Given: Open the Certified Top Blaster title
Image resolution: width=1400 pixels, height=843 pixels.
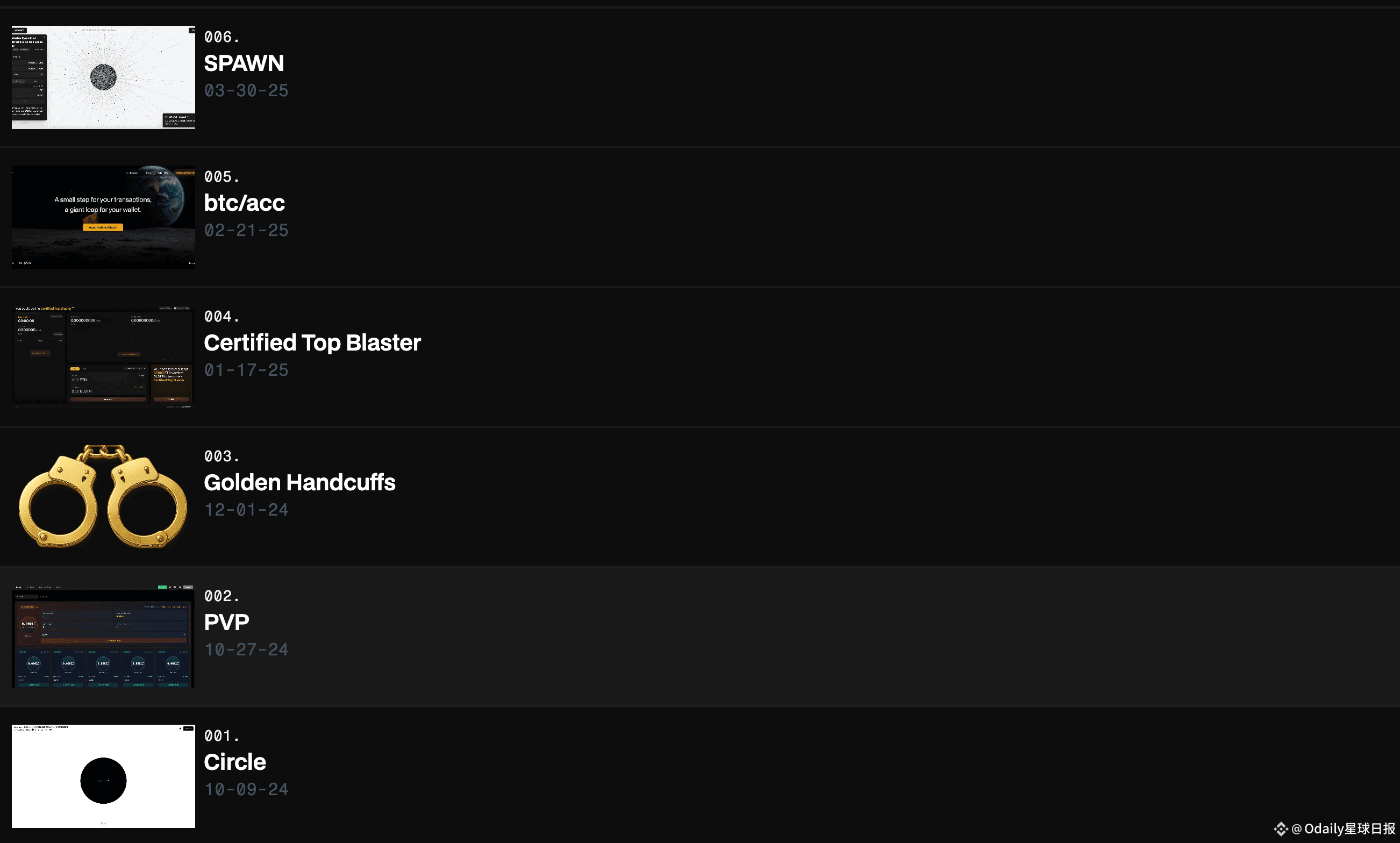Looking at the screenshot, I should 312,342.
